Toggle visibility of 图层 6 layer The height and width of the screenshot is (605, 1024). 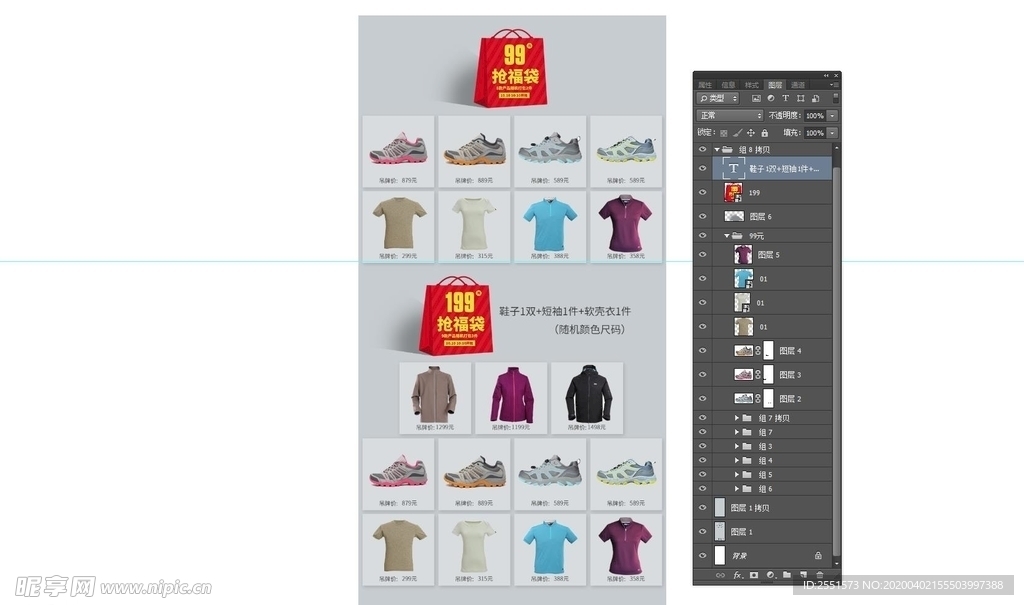pyautogui.click(x=702, y=216)
